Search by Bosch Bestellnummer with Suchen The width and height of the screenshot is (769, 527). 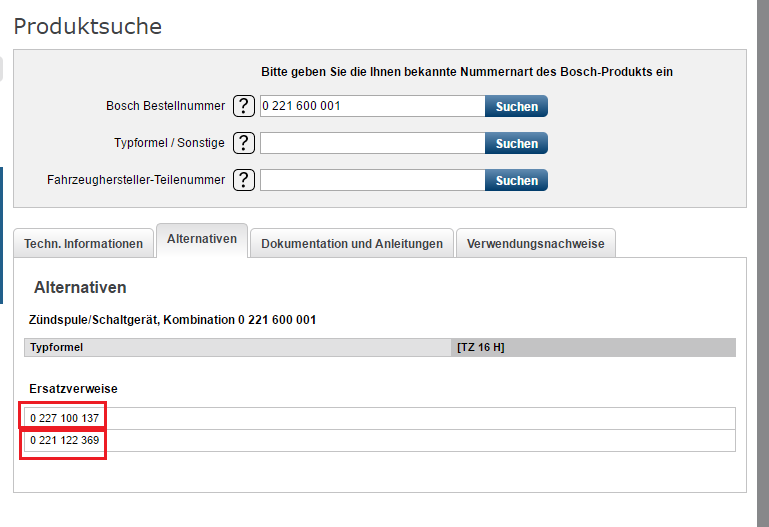(516, 106)
